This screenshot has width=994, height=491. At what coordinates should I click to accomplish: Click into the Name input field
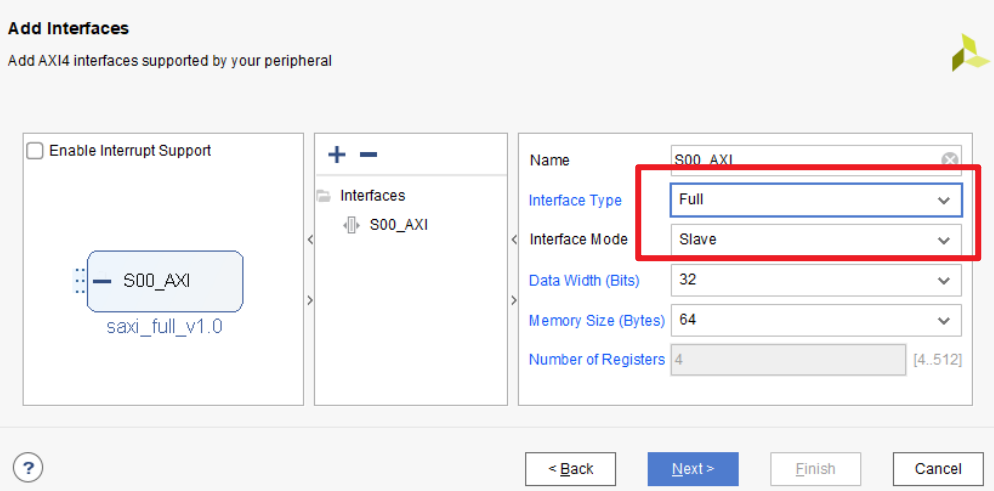(x=805, y=160)
